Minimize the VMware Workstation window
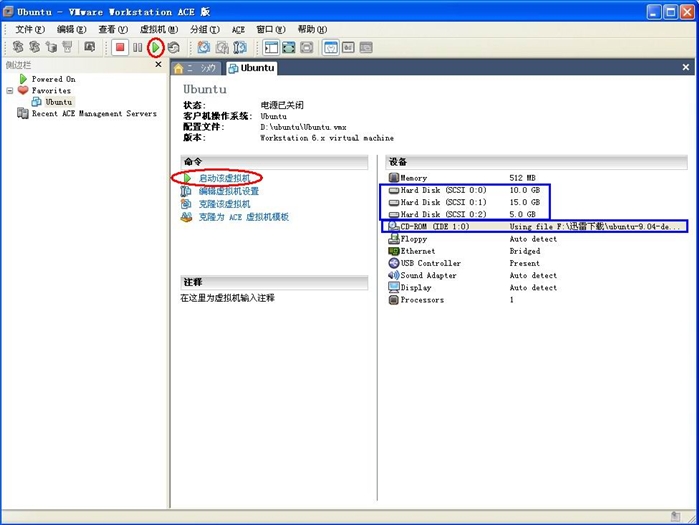The width and height of the screenshot is (699, 525). (x=654, y=12)
